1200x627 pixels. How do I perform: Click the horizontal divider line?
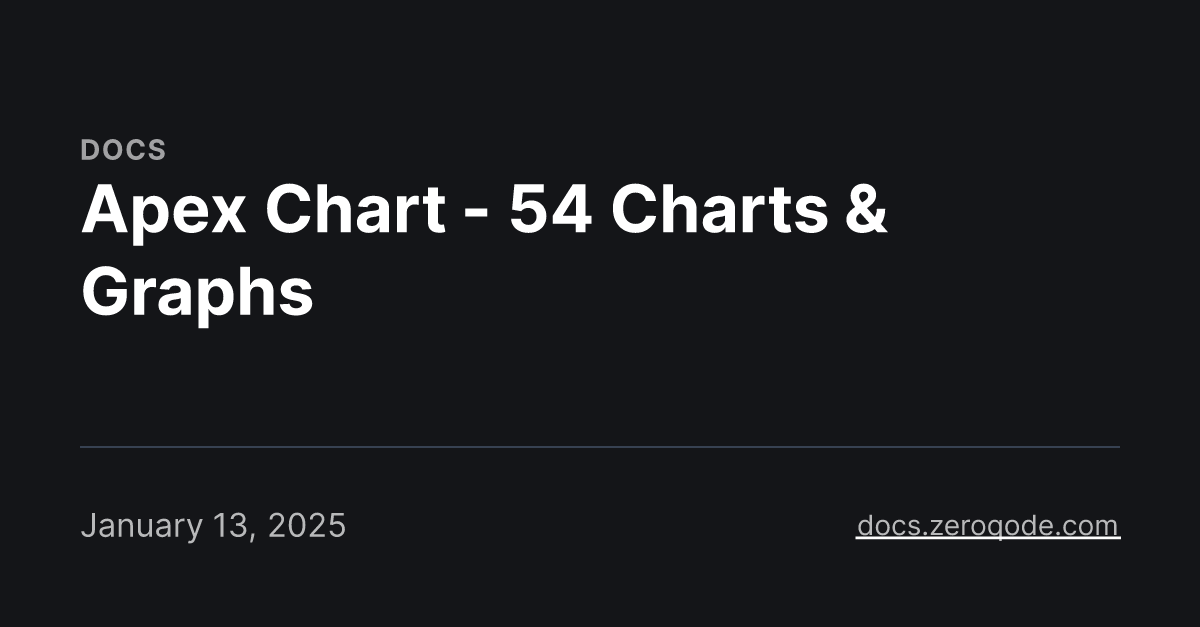tap(600, 447)
